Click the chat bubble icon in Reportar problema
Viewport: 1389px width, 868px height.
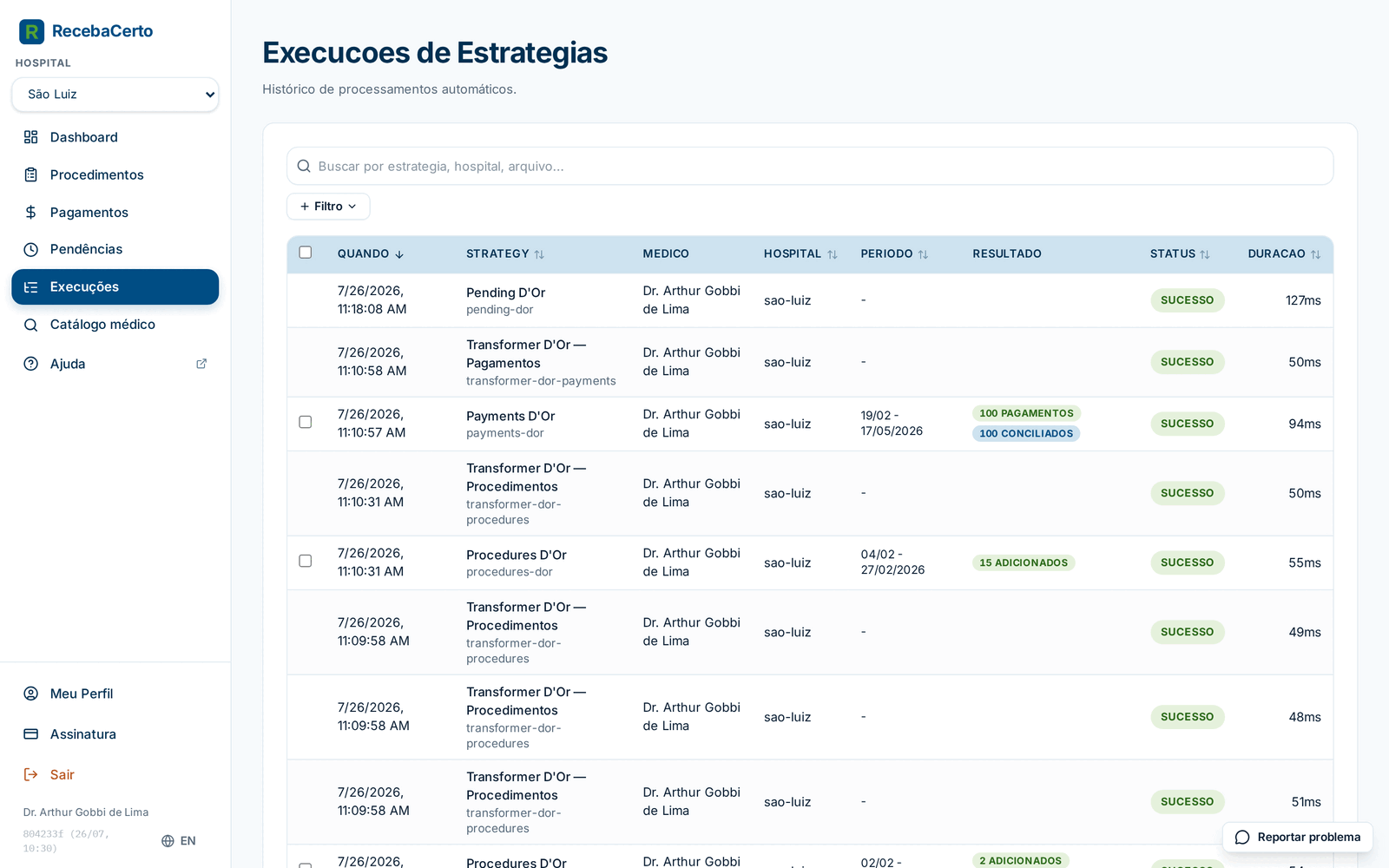(x=1242, y=838)
